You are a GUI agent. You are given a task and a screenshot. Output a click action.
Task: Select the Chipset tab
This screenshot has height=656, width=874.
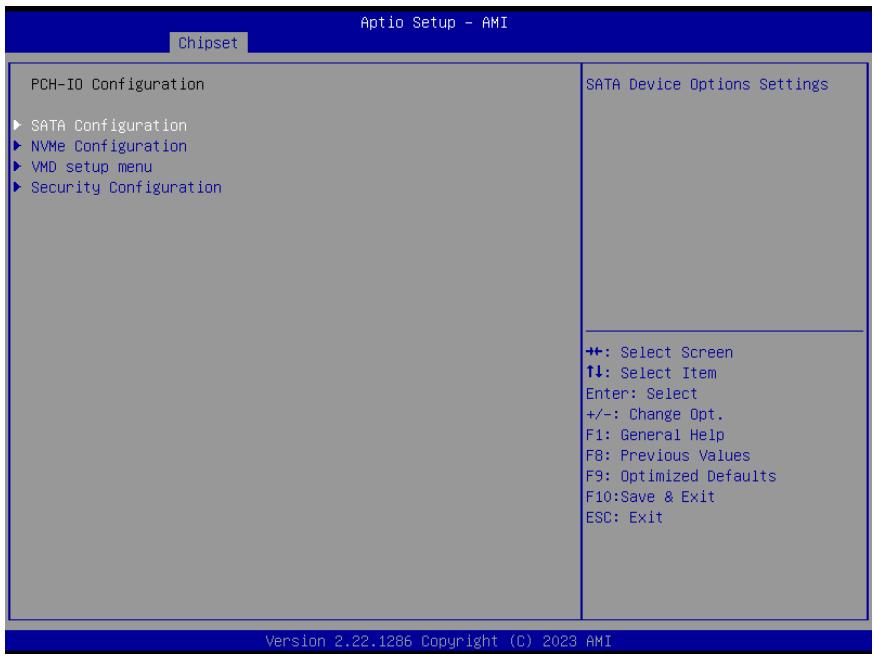(208, 43)
